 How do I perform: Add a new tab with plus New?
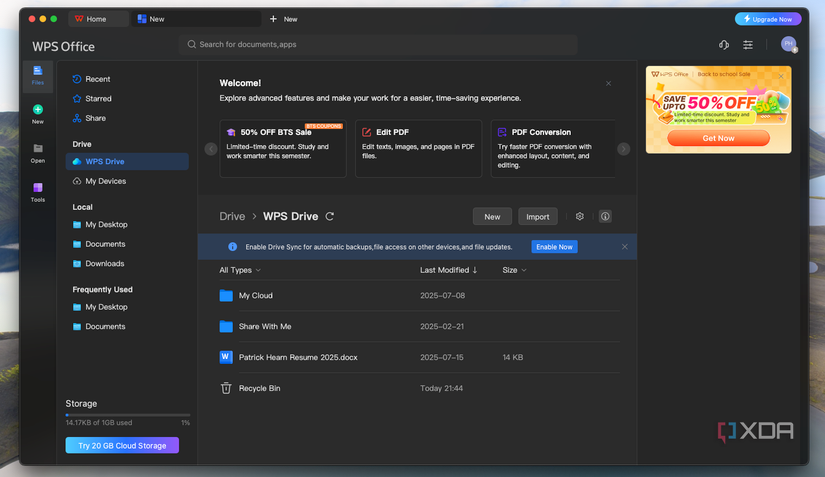point(283,19)
